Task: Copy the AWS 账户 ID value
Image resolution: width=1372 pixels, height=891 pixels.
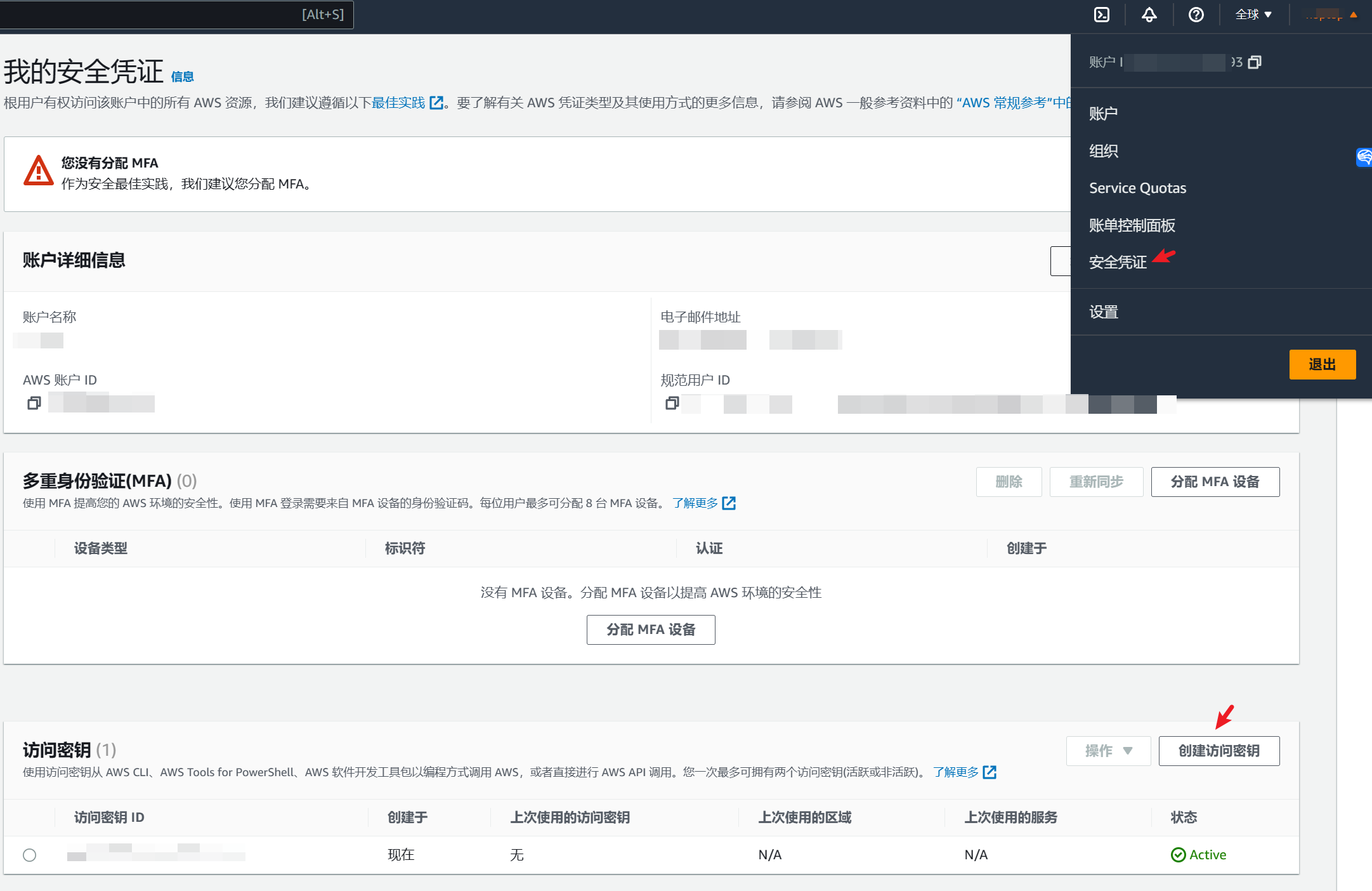Action: coord(34,403)
